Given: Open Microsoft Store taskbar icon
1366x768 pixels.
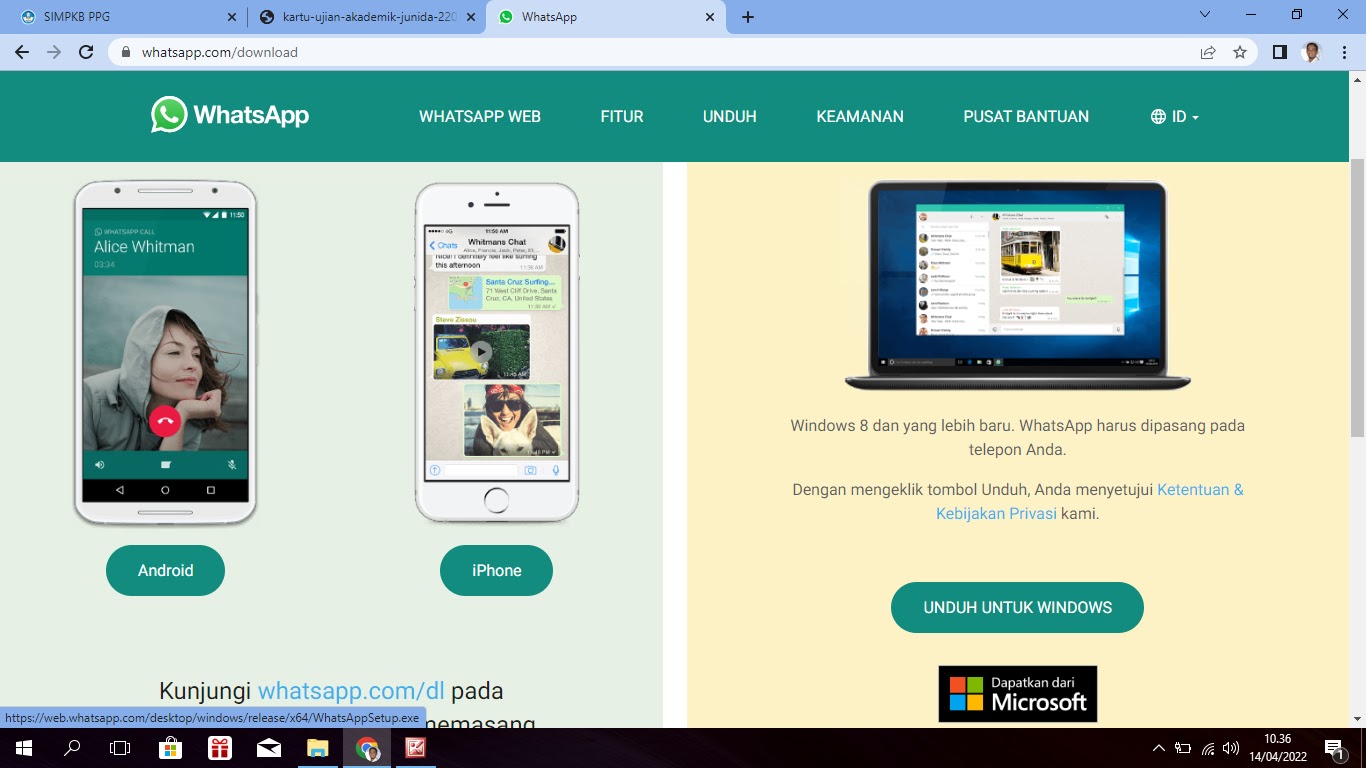Looking at the screenshot, I should [x=171, y=748].
